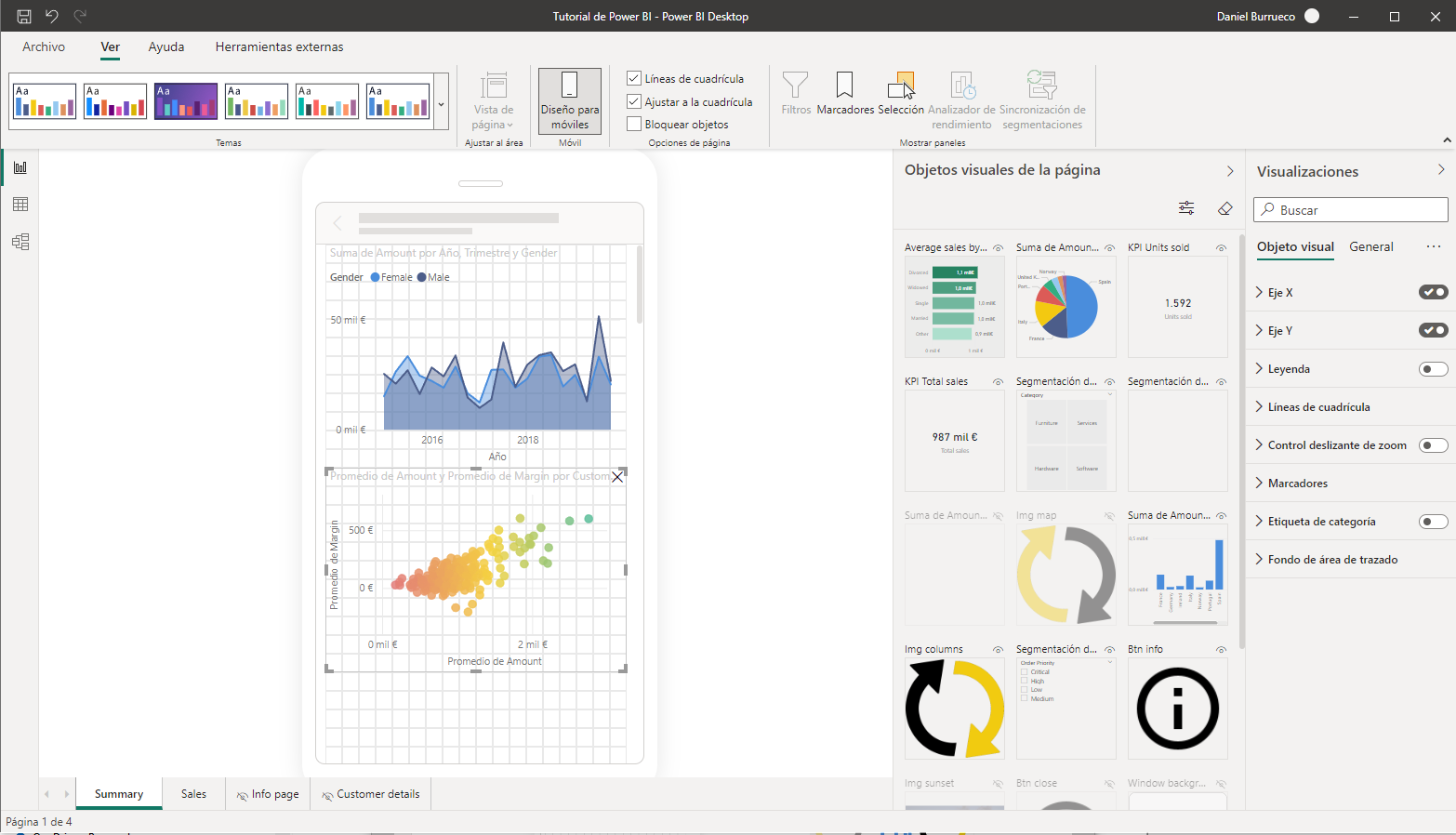
Task: Uncheck Líneas de cuadrícula checkbox
Action: [634, 79]
